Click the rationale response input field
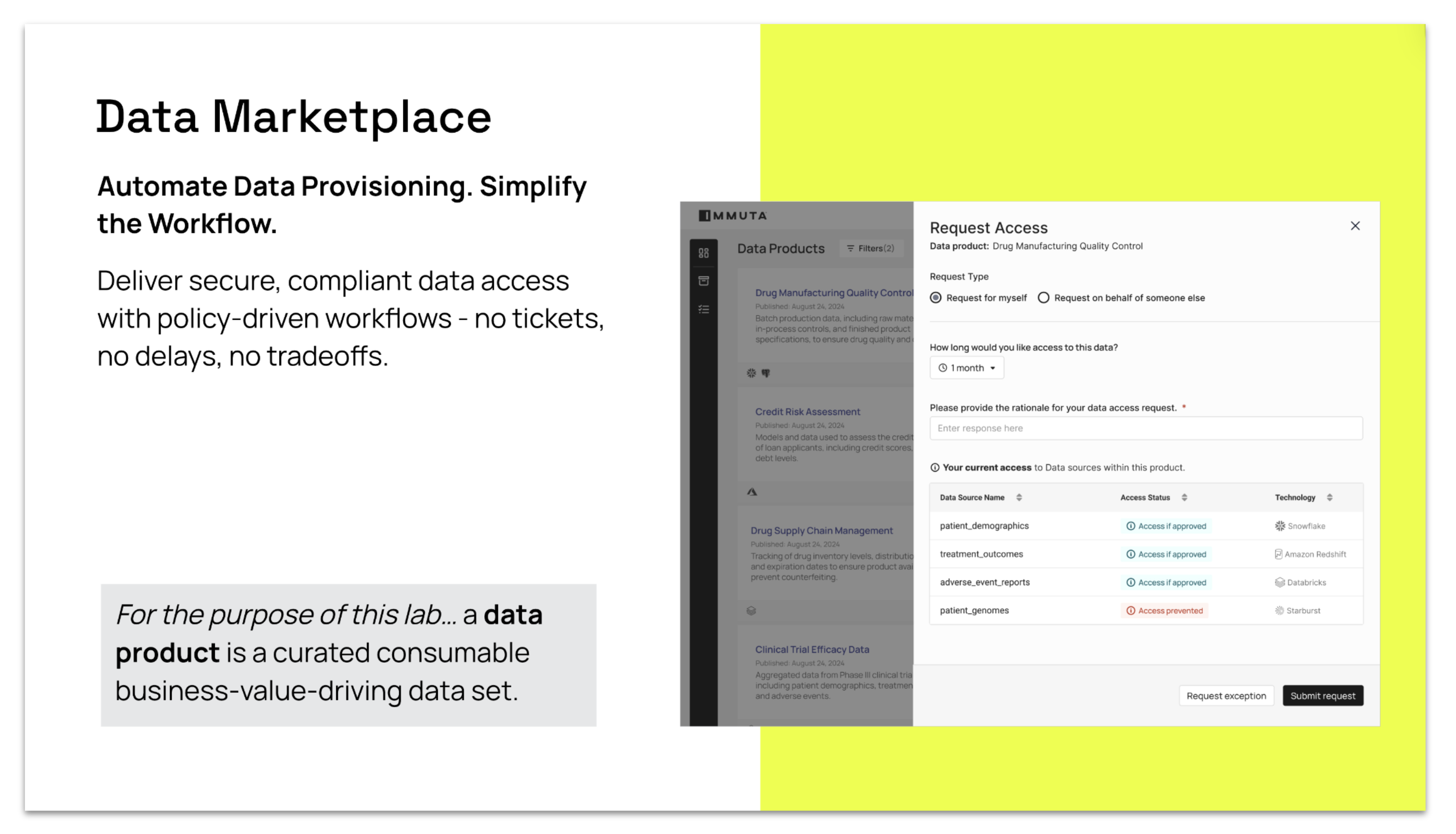 pyautogui.click(x=1146, y=429)
